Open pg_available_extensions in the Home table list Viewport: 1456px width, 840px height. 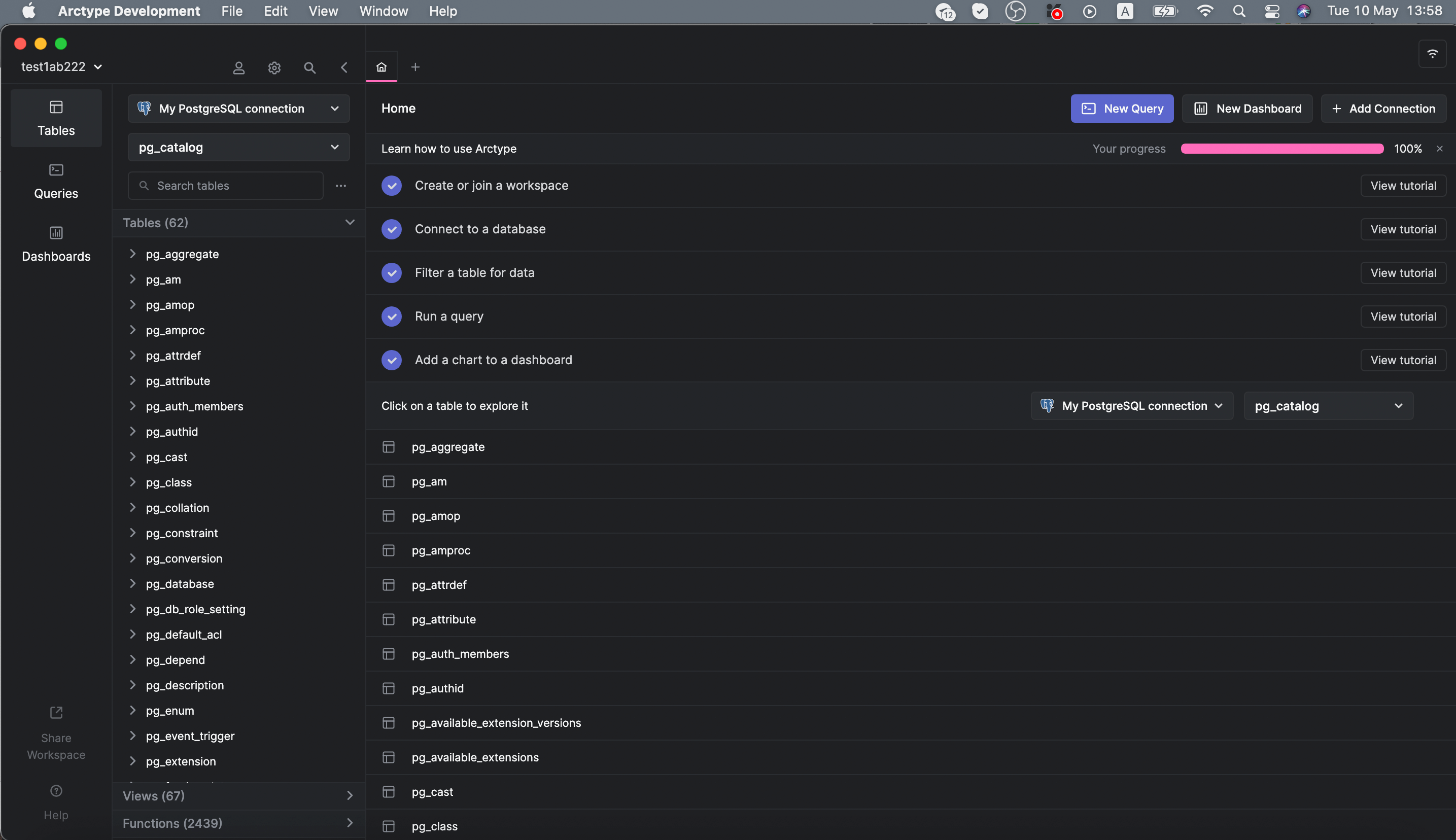[911, 757]
